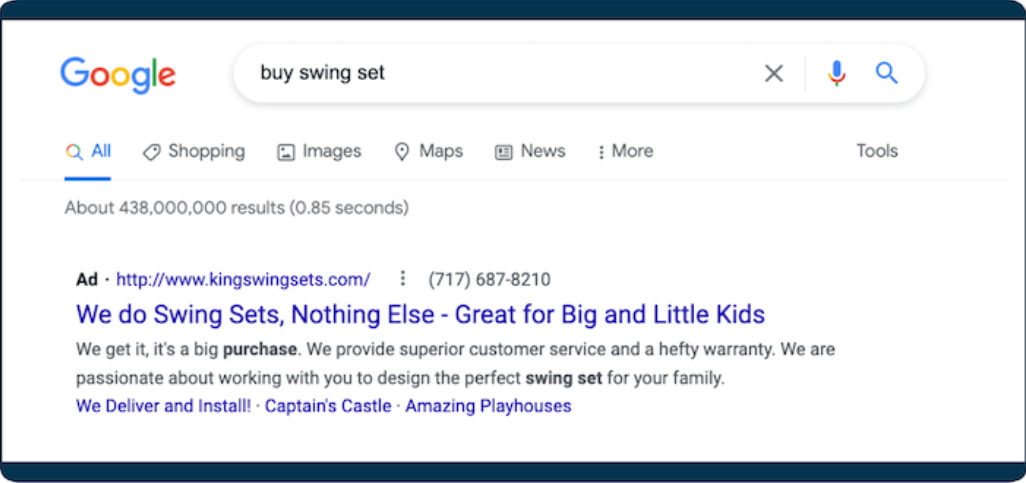
Task: Follow the 'Amazing Playhouses' sitelink
Action: [488, 406]
